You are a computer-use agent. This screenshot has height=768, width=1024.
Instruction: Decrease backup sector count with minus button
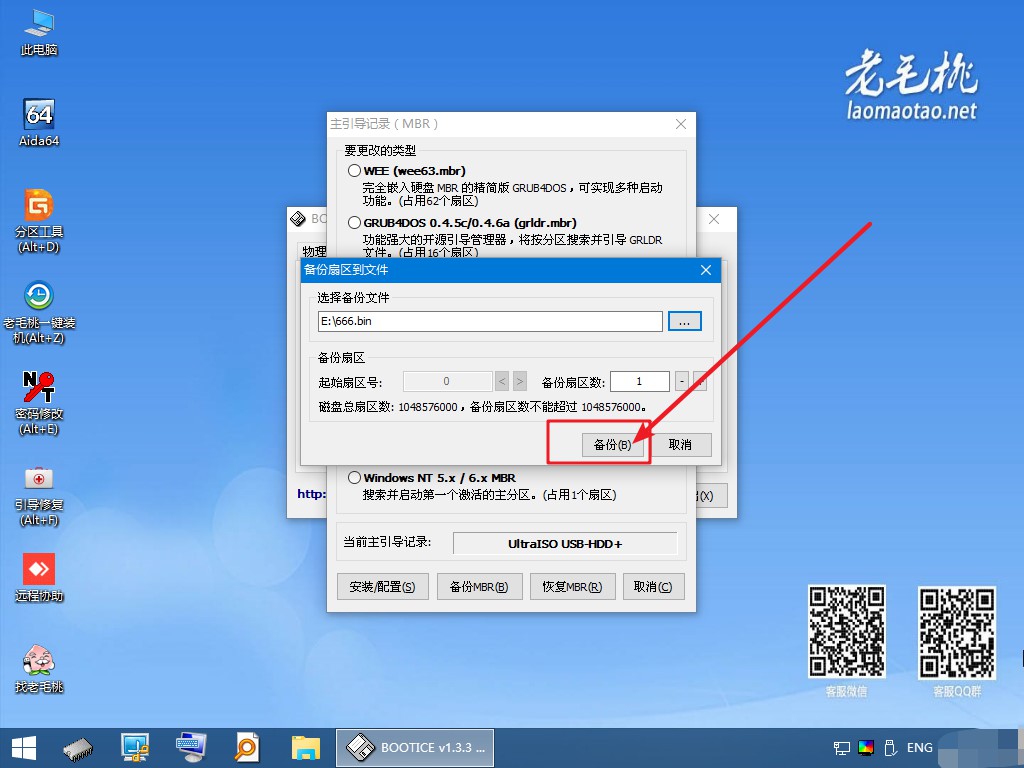click(682, 381)
